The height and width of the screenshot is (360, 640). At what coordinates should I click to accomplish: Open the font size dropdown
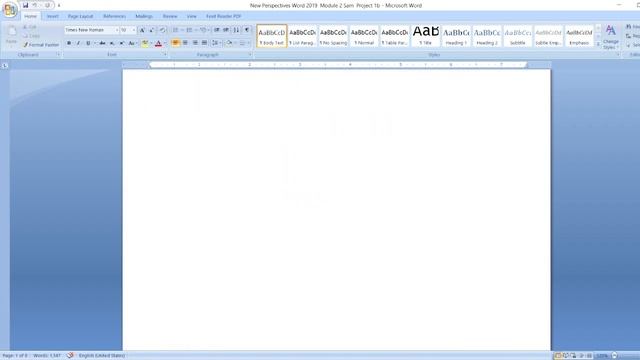click(x=133, y=30)
